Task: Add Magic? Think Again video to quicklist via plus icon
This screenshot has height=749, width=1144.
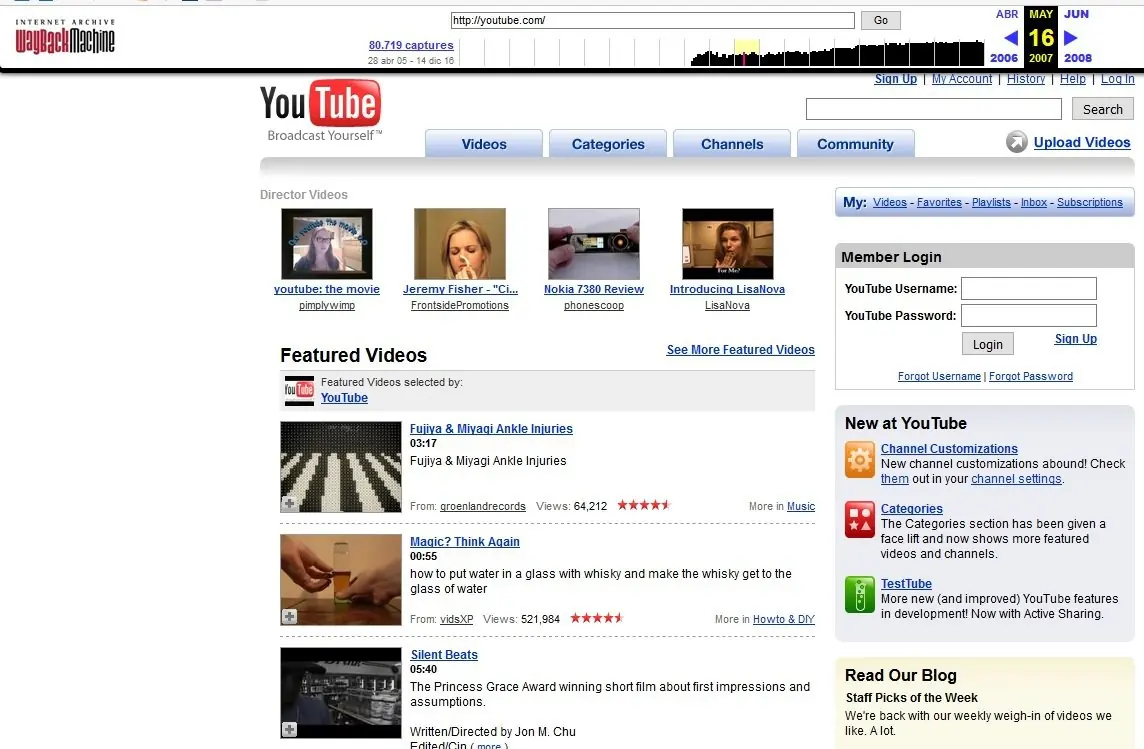Action: pos(290,616)
